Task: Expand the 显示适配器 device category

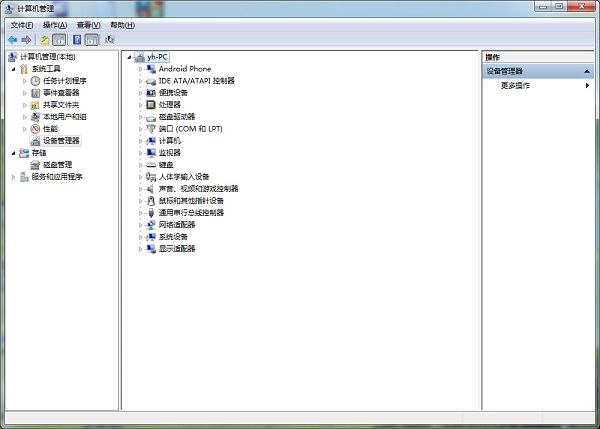Action: pos(141,249)
